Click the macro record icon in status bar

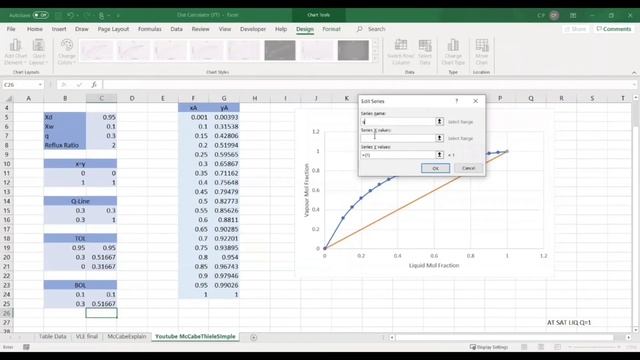(x=26, y=347)
